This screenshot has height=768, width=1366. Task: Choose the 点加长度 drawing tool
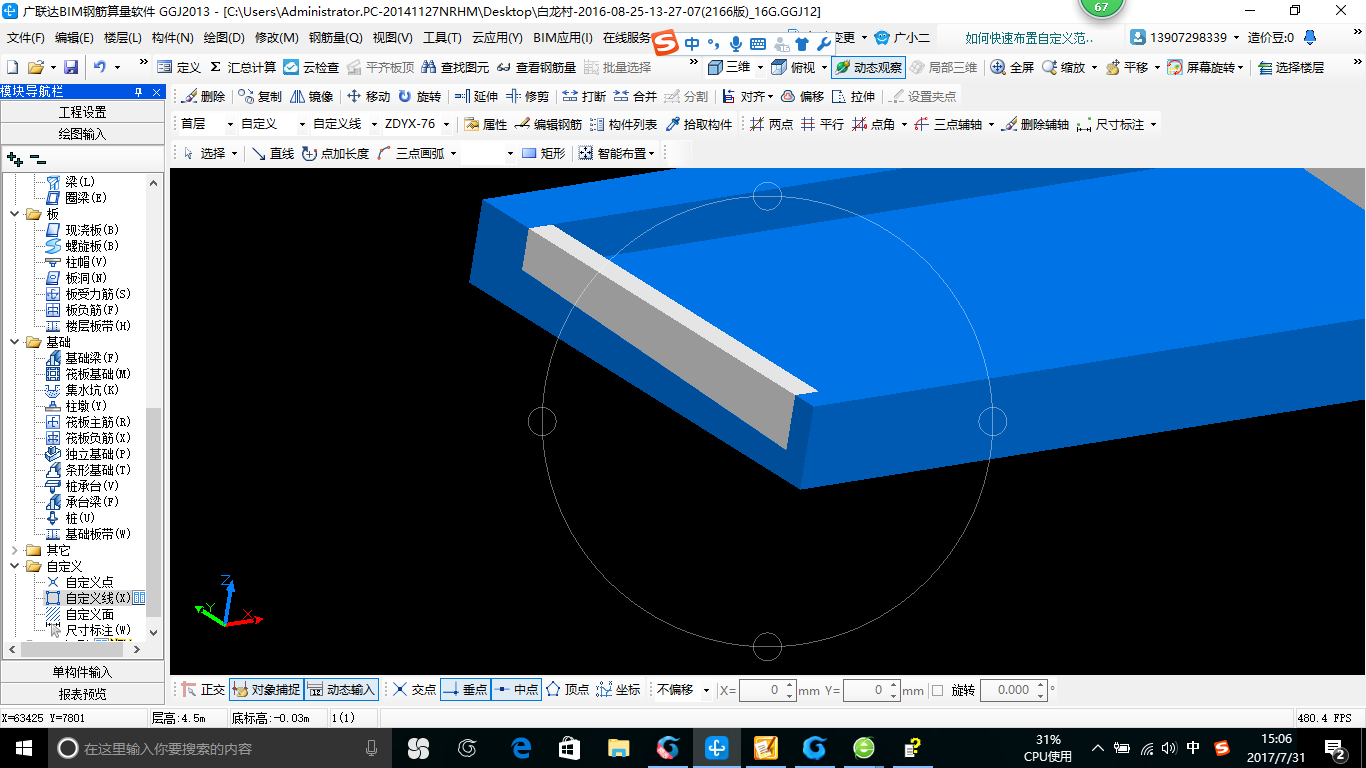coord(334,153)
